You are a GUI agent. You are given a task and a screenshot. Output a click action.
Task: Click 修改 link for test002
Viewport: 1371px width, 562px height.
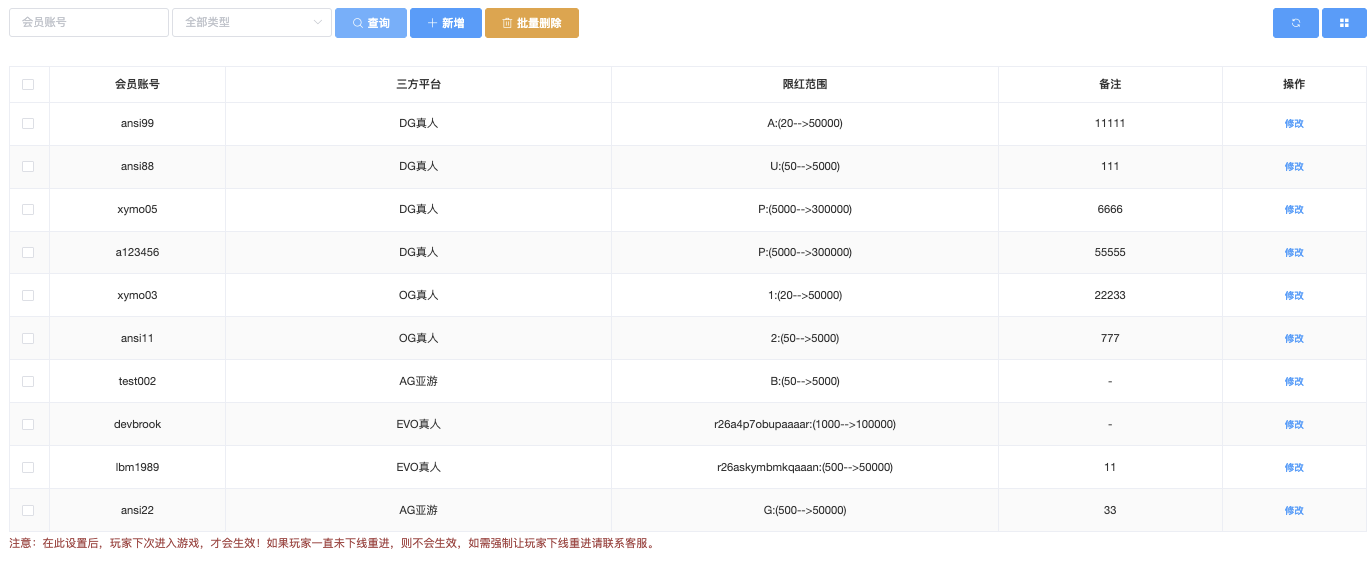1294,382
